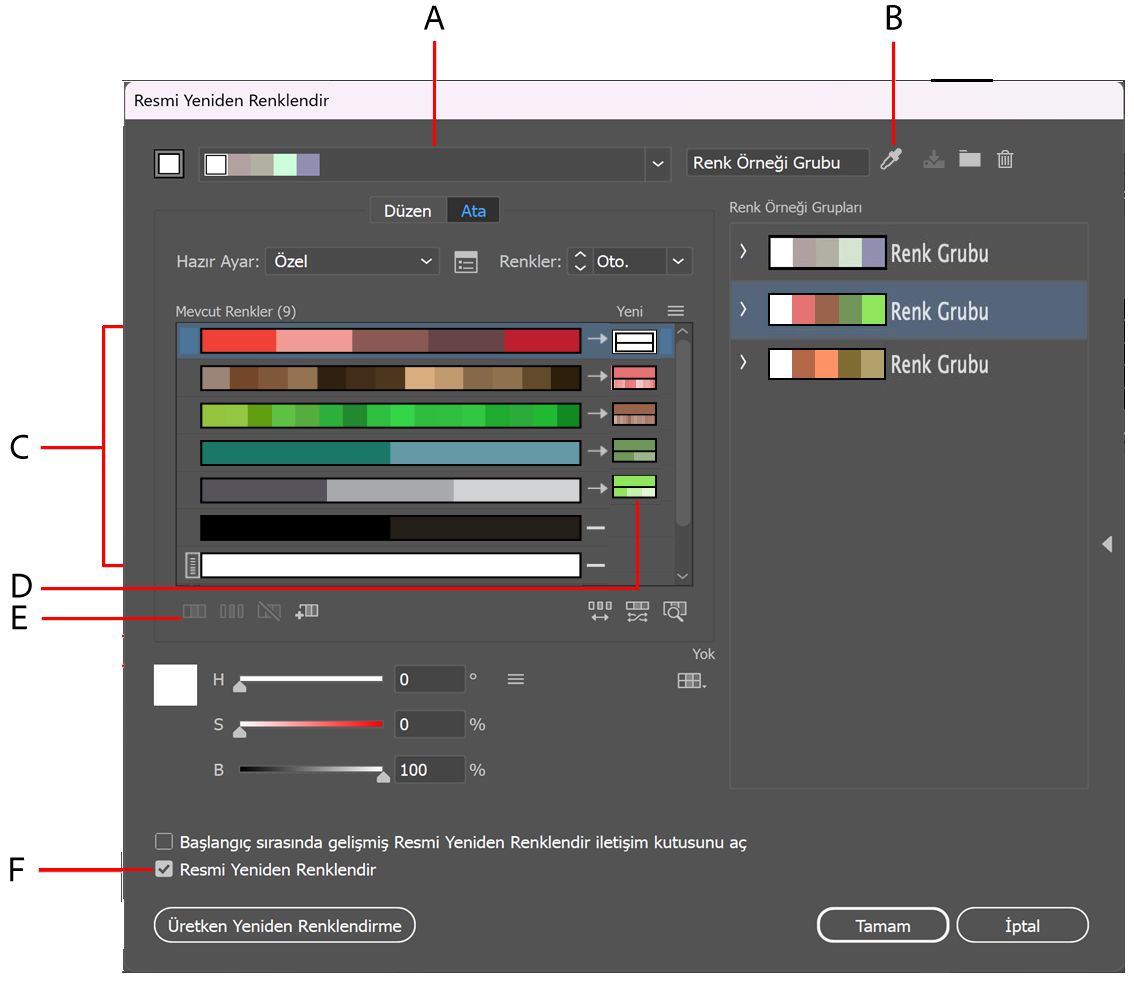Hide color group storage with side arrow
Image resolution: width=1134 pixels, height=985 pixels.
[1107, 544]
